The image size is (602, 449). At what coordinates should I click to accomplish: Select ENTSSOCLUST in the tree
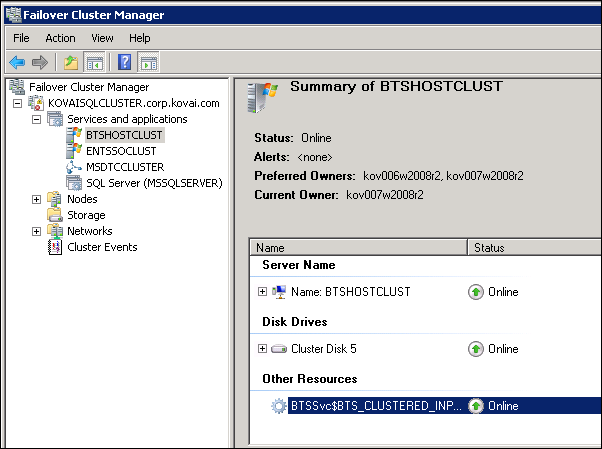tap(121, 151)
